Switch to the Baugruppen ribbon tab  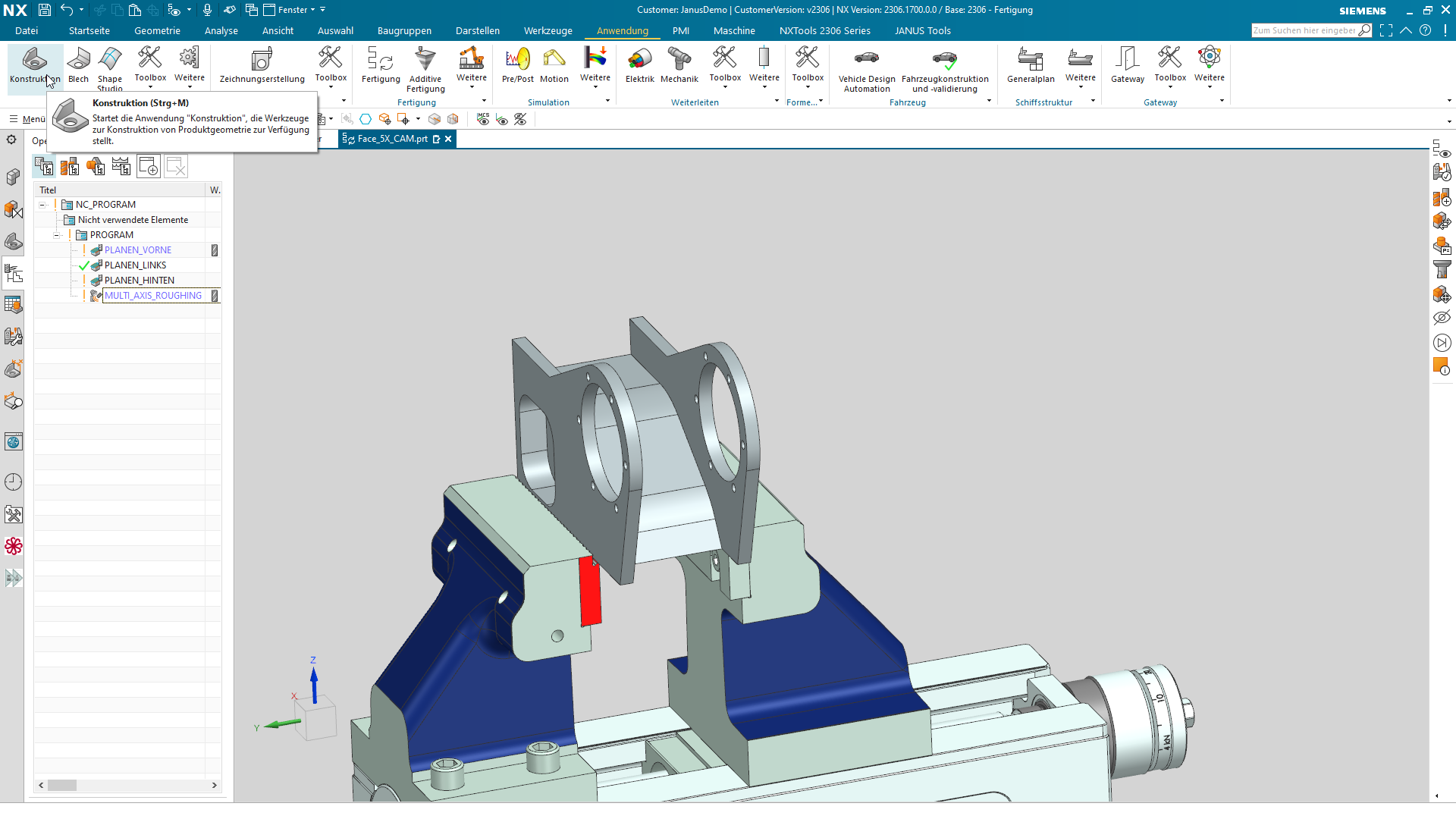tap(404, 30)
